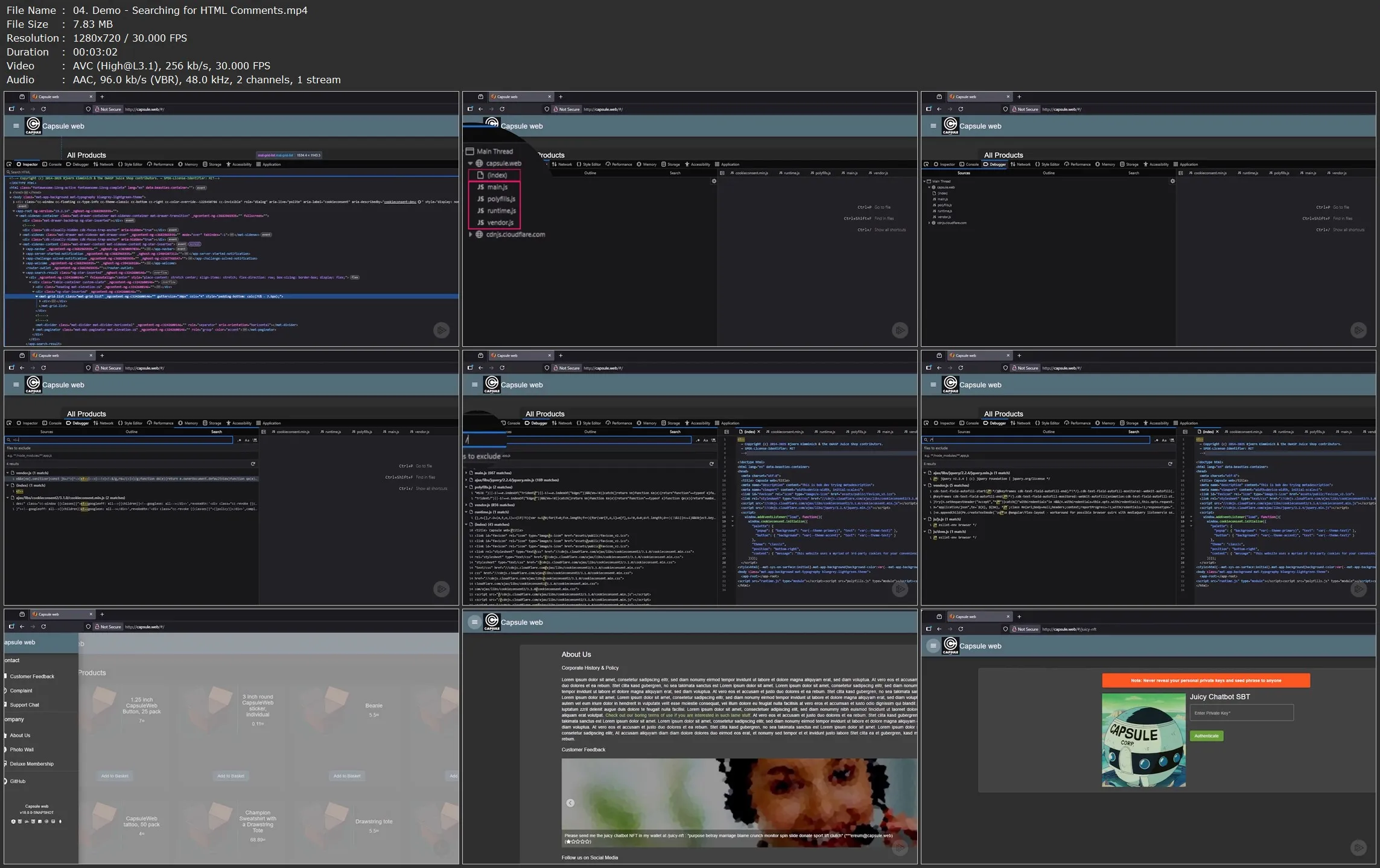
Task: Select (index) file in the enlarged Sources tree
Action: [497, 175]
